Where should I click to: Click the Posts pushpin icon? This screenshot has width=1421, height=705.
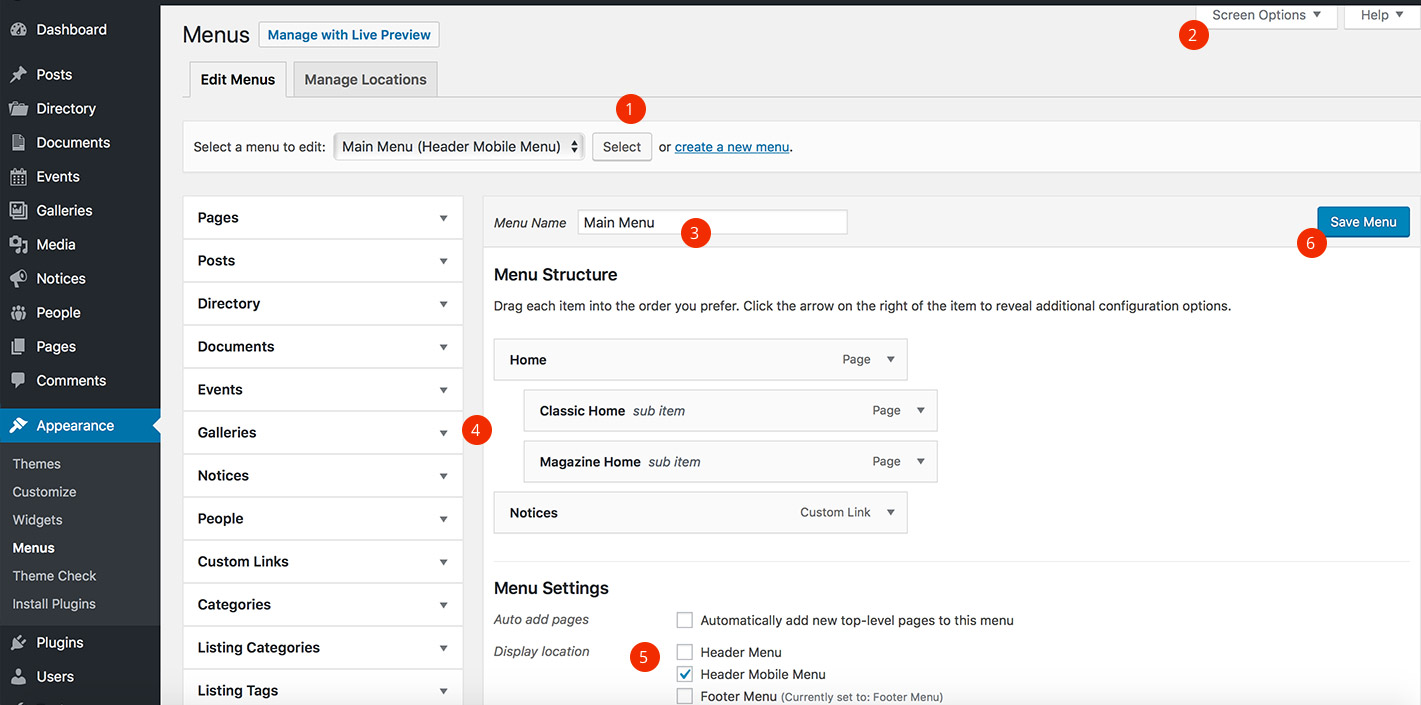18,75
